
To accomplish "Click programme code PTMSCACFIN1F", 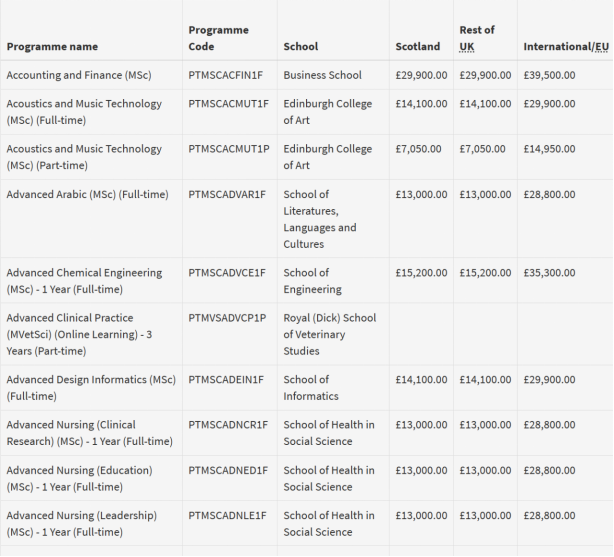I will [x=227, y=75].
